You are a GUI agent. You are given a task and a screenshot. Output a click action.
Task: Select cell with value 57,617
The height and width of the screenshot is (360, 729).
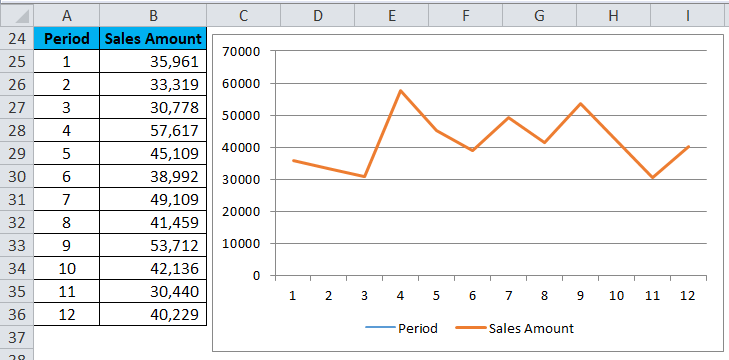pyautogui.click(x=153, y=131)
